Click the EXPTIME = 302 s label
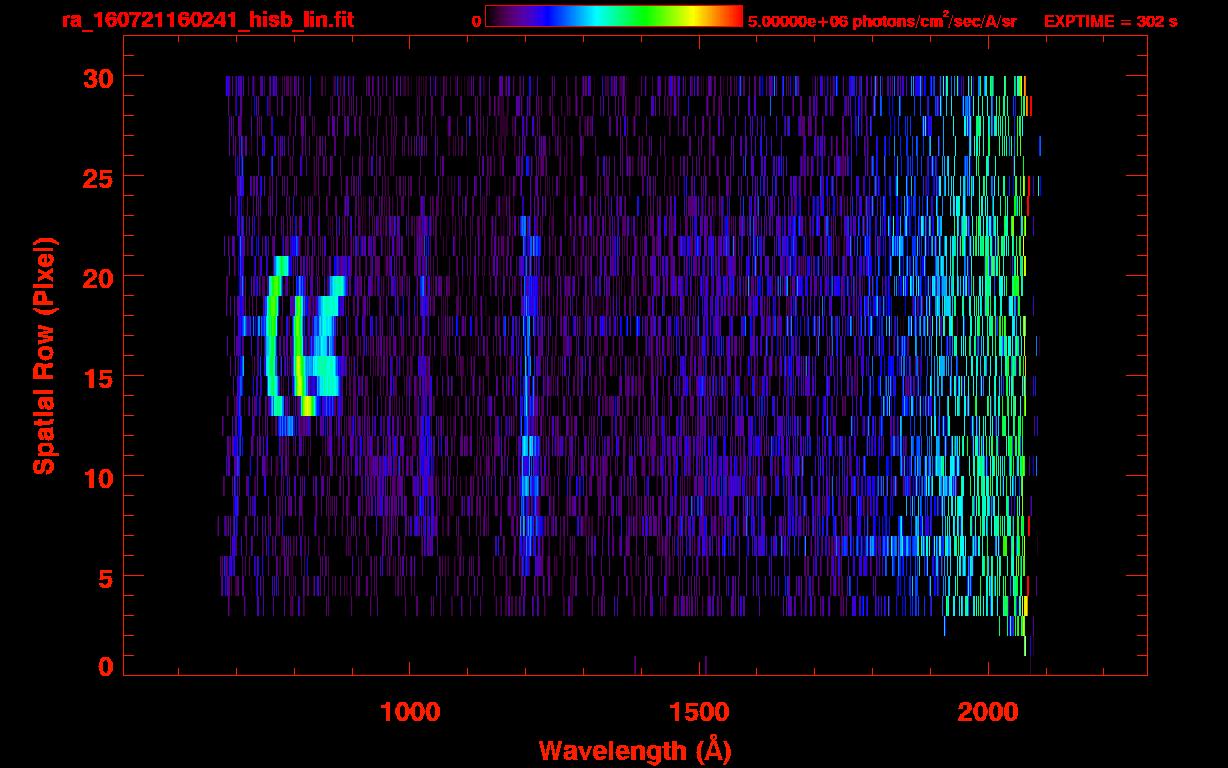This screenshot has width=1228, height=768. point(1110,21)
